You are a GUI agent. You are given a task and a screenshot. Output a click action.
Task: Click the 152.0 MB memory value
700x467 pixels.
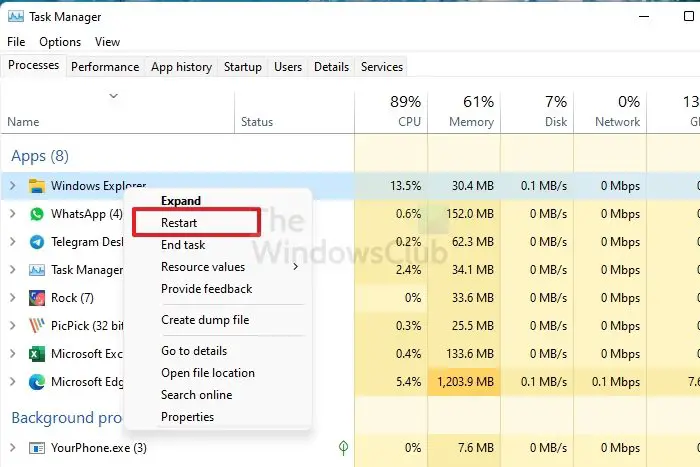tap(470, 214)
